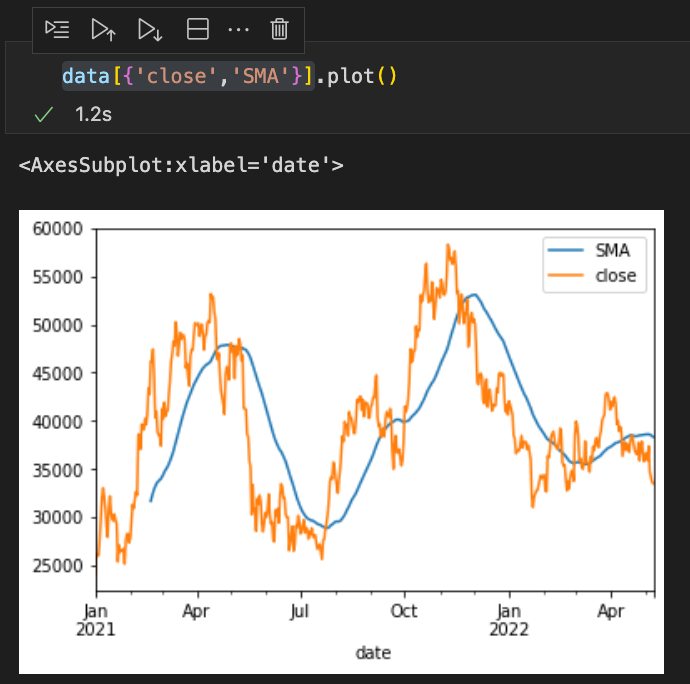690x684 pixels.
Task: Click the 40000 y-axis label
Action: coord(58,422)
